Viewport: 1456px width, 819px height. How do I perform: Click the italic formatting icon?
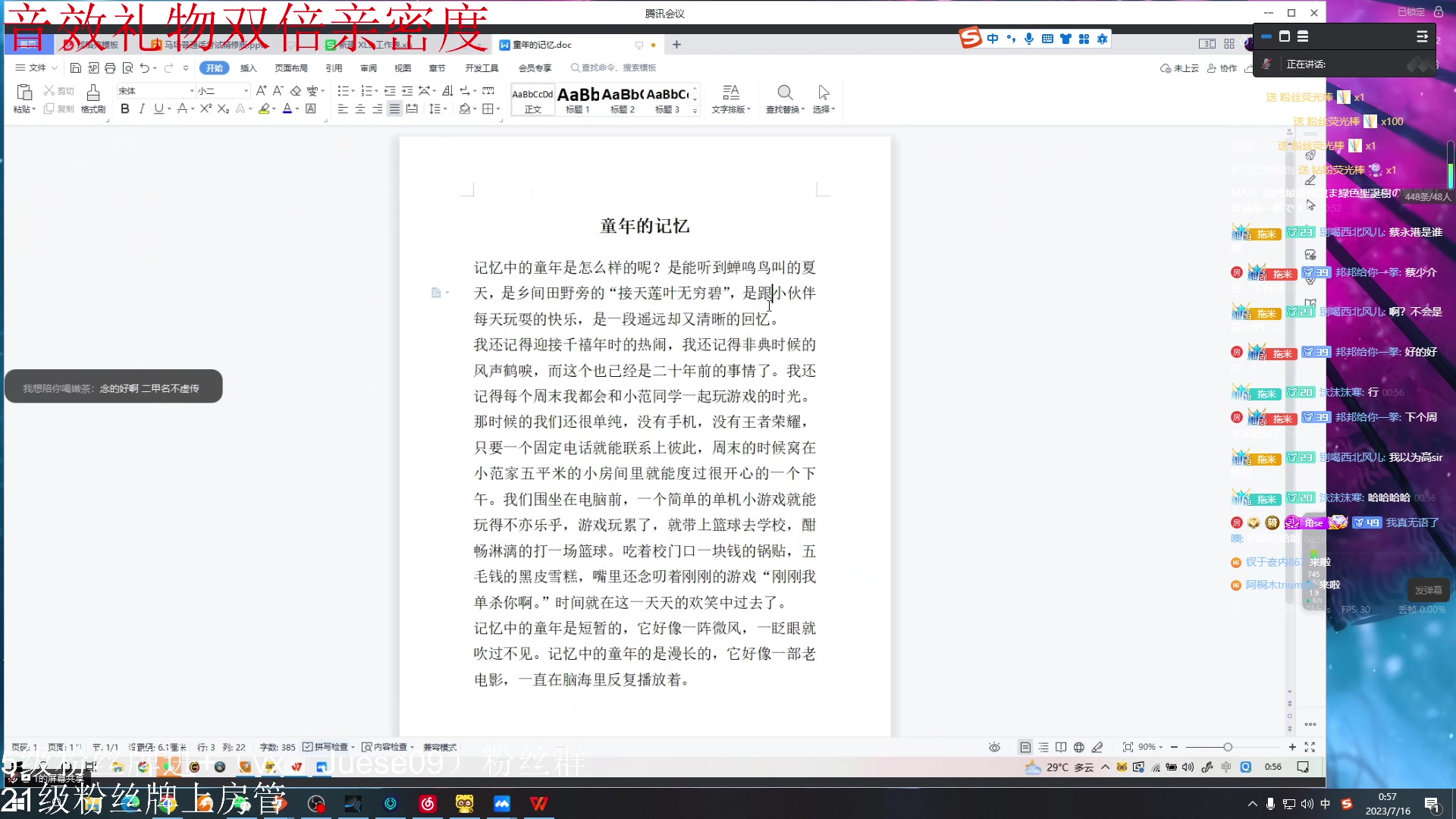pyautogui.click(x=142, y=109)
